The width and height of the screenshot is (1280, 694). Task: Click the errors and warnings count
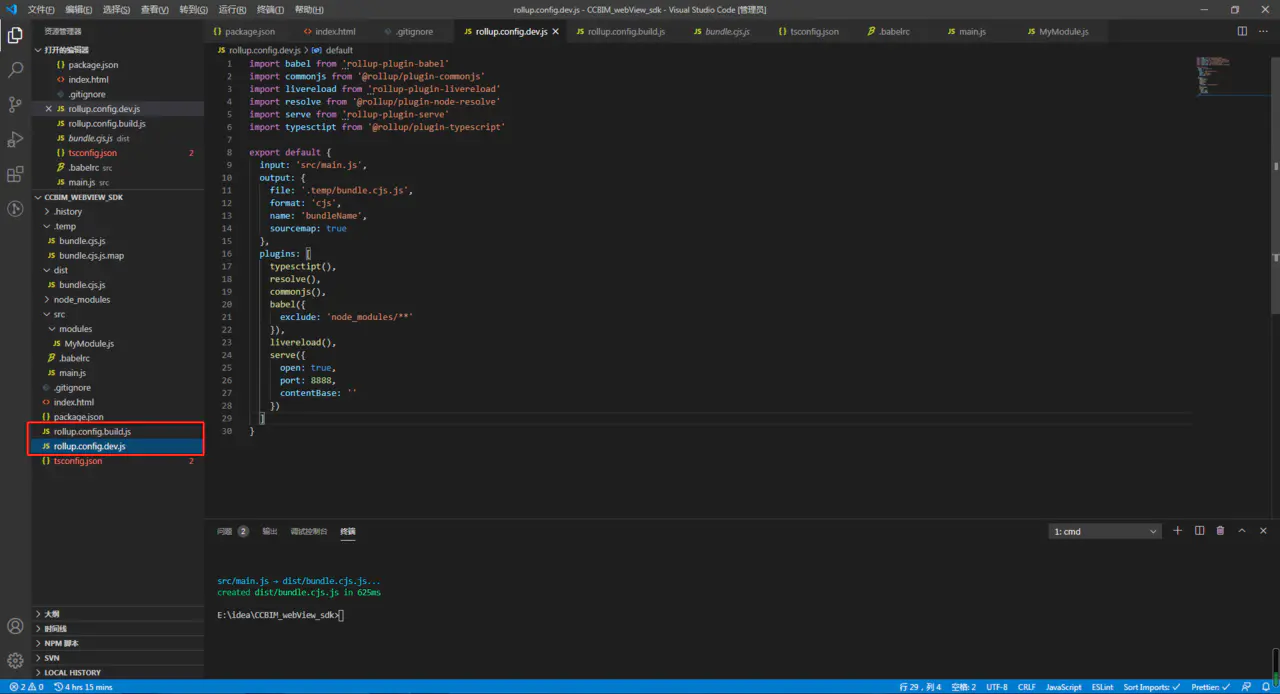[x=26, y=687]
